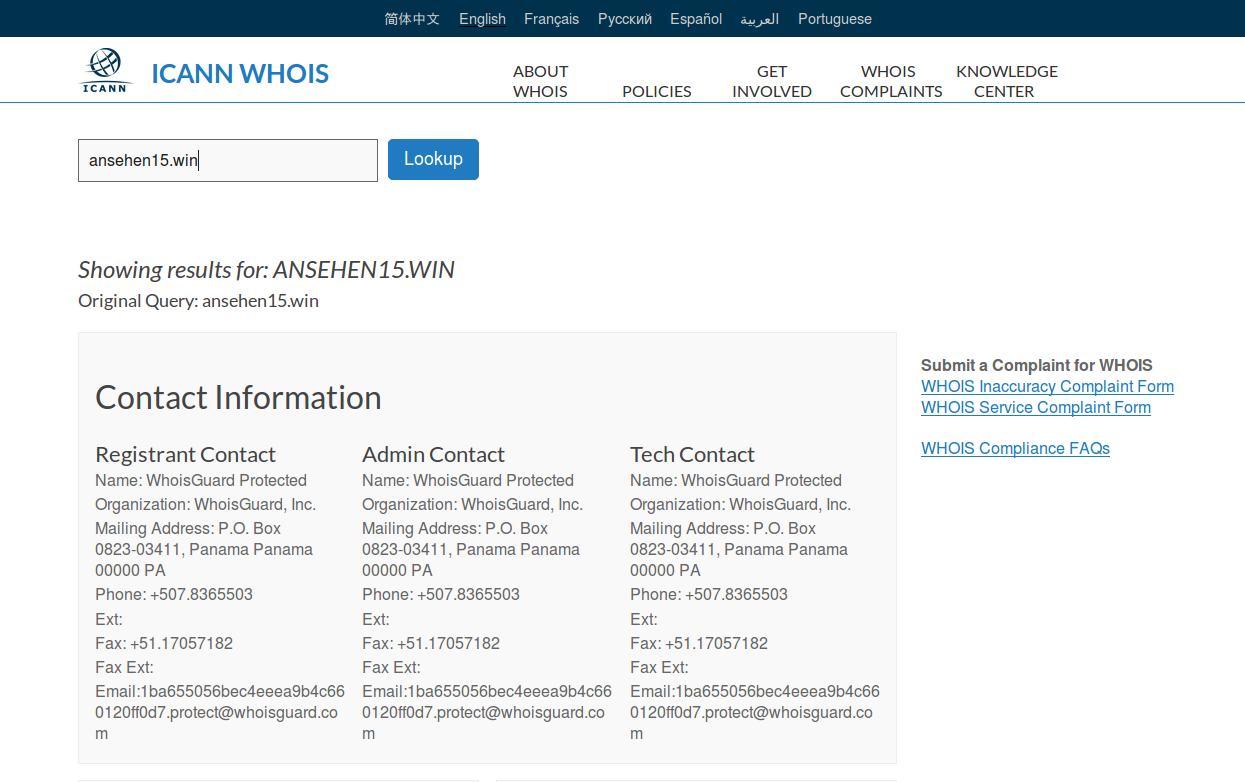Open the ICANN WHOIS home title
1245x782 pixels.
pyautogui.click(x=240, y=73)
